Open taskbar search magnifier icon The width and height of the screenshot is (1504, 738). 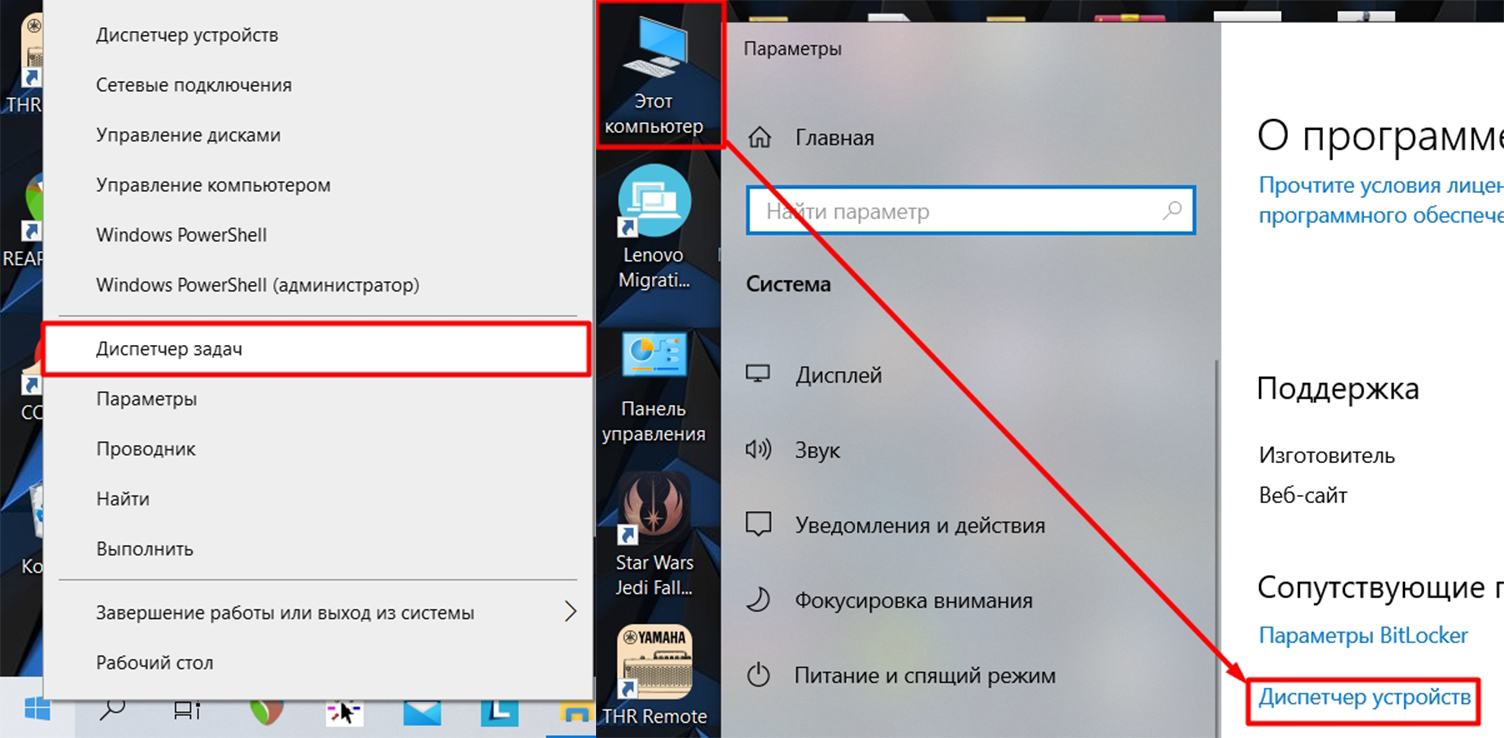coord(113,711)
